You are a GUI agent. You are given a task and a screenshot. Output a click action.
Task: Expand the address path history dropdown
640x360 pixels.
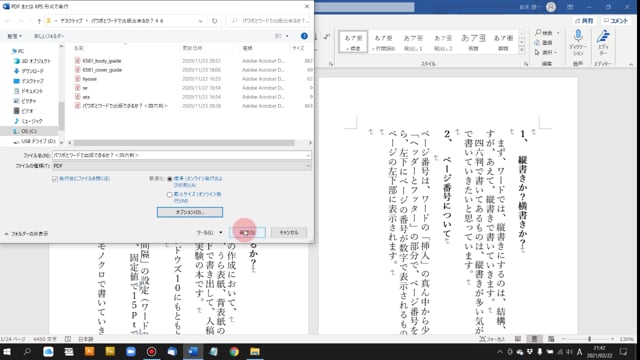(x=200, y=21)
